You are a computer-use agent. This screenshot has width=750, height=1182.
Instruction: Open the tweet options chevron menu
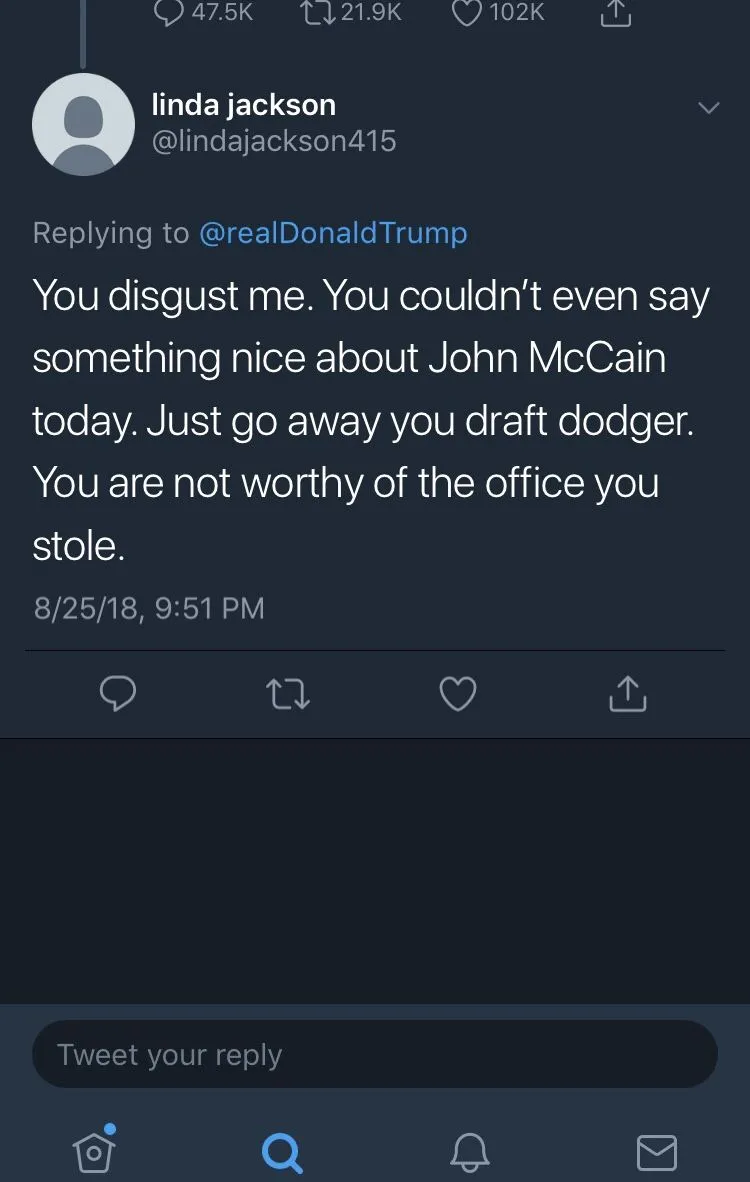(708, 108)
